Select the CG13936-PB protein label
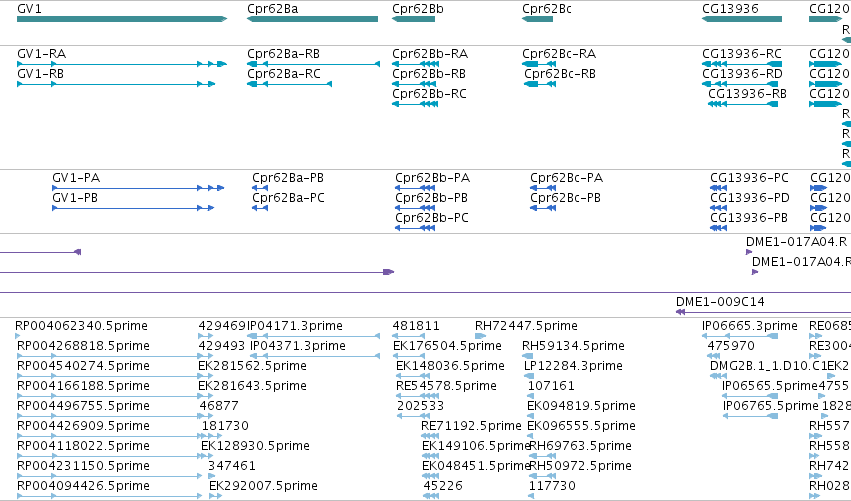851x501 pixels. [x=749, y=218]
